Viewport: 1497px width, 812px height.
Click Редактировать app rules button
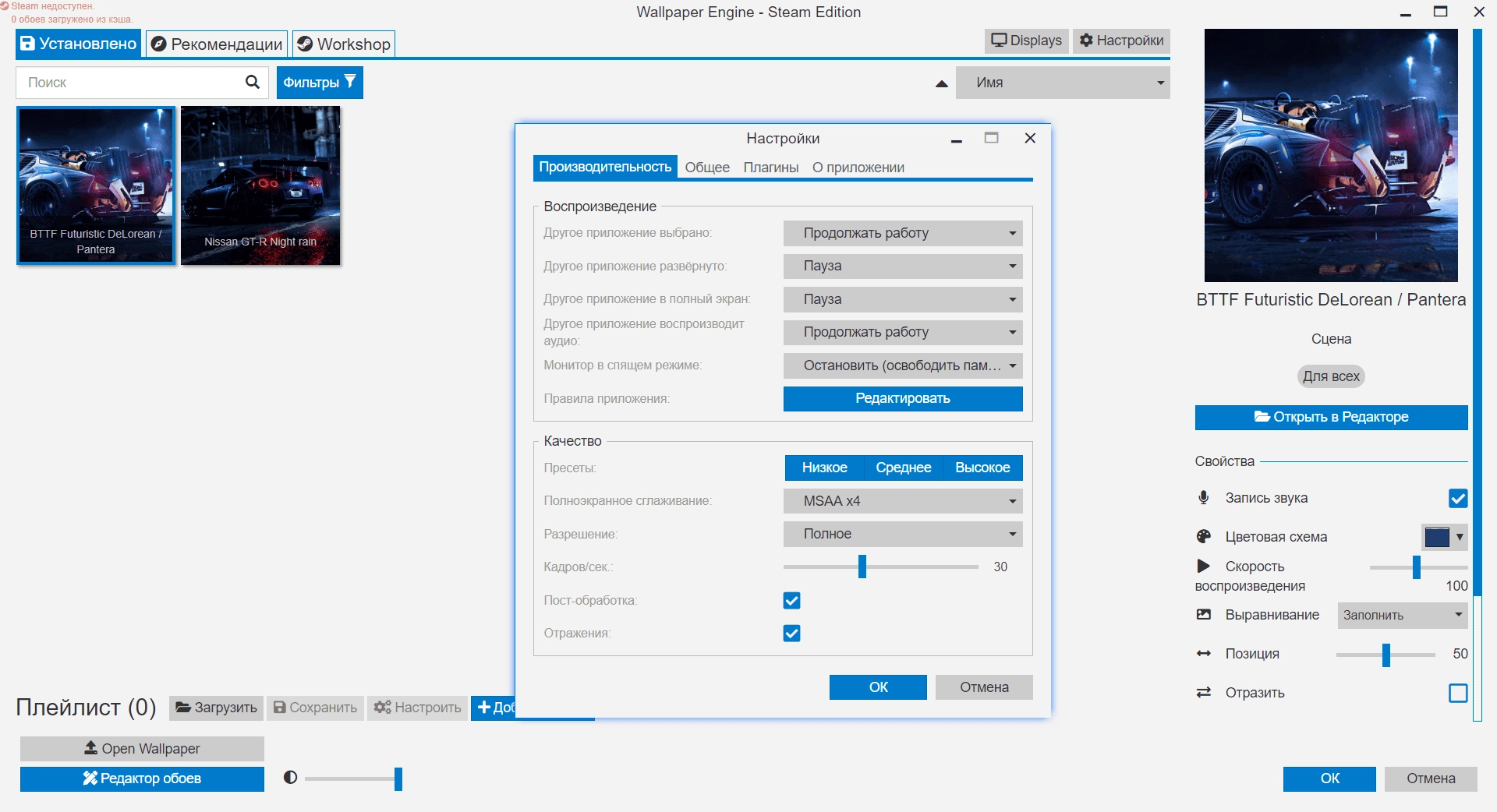903,398
